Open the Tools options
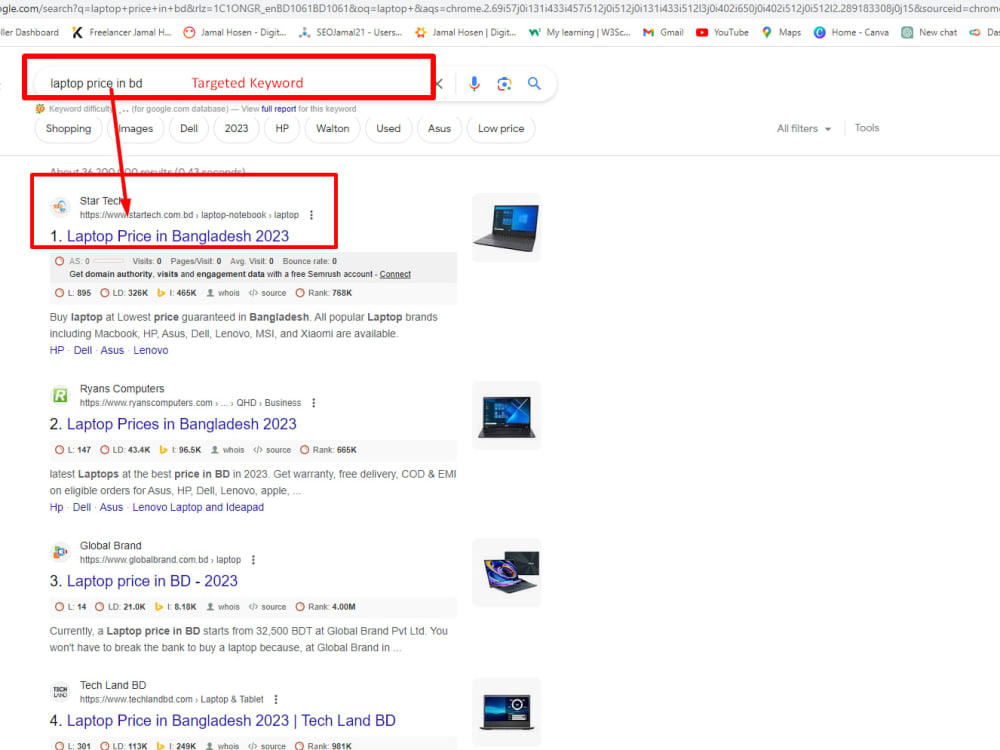The image size is (1000, 750). (867, 128)
